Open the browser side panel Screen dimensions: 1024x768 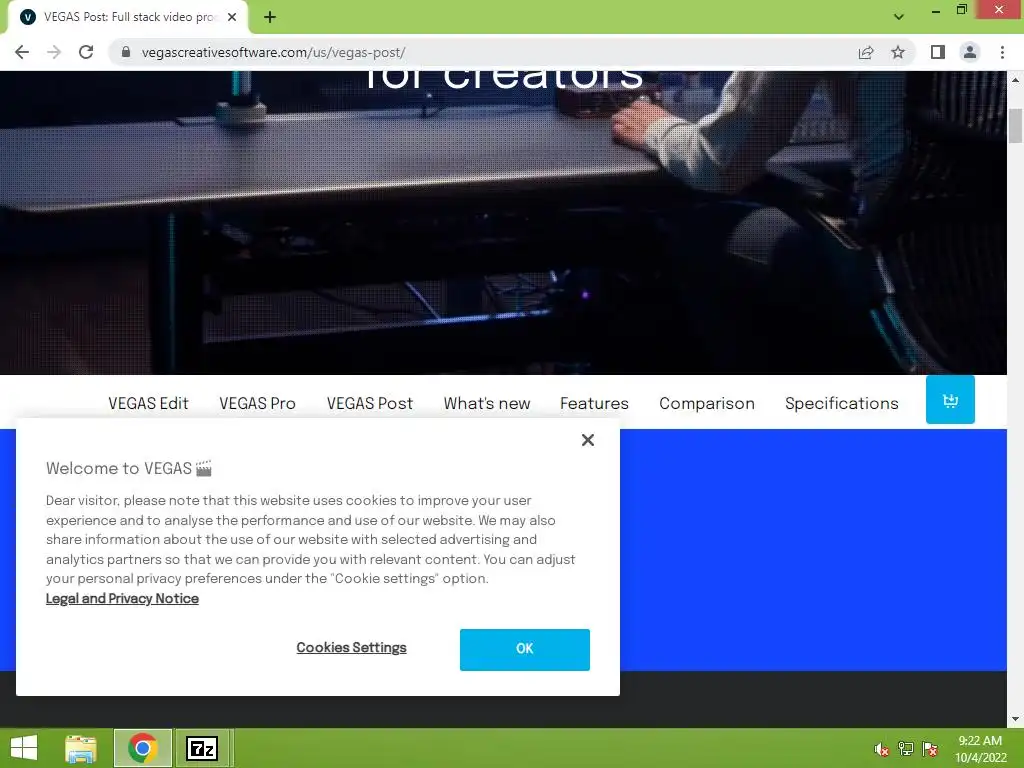click(938, 52)
